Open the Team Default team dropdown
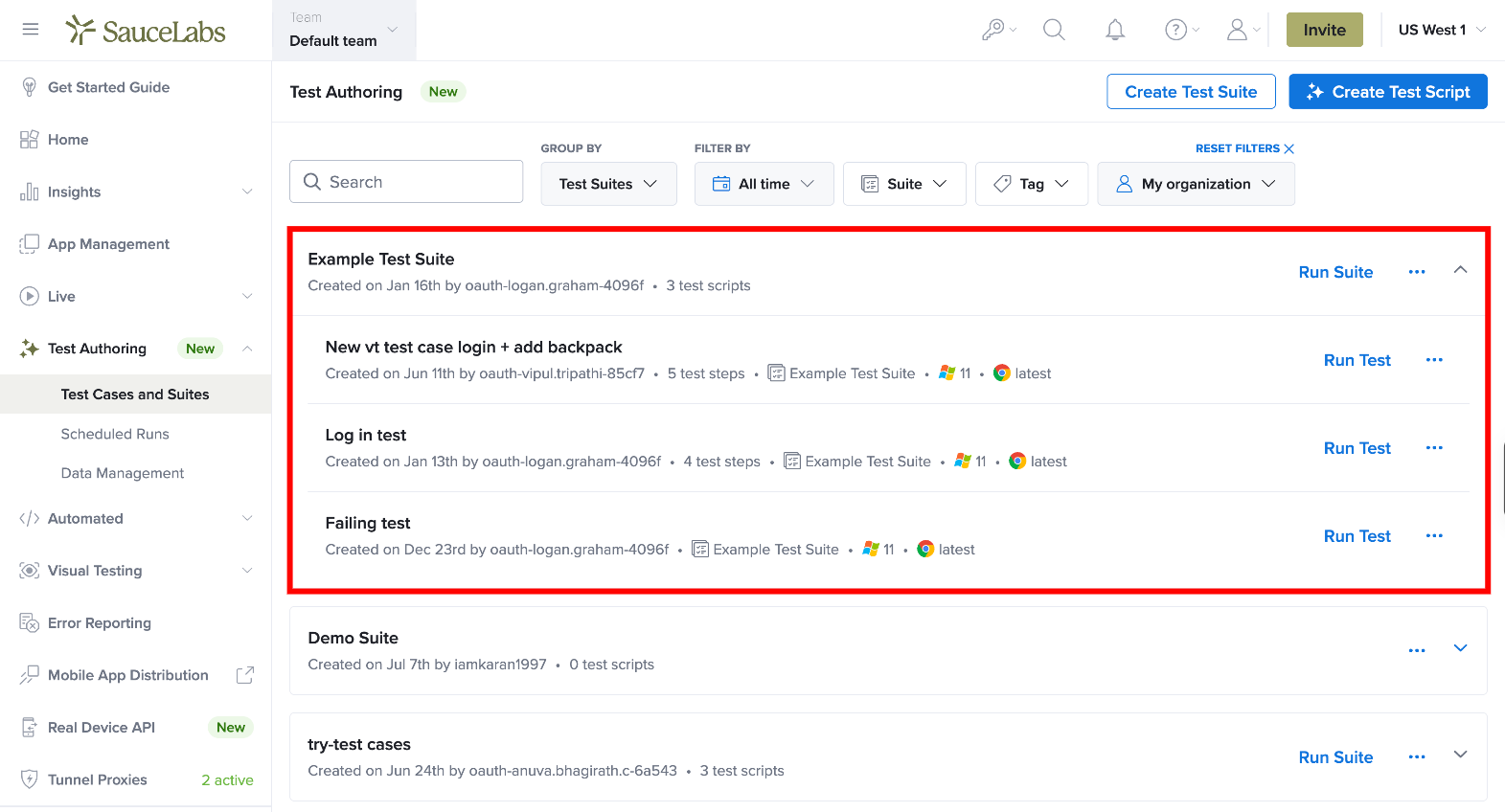The width and height of the screenshot is (1505, 812). point(345,31)
